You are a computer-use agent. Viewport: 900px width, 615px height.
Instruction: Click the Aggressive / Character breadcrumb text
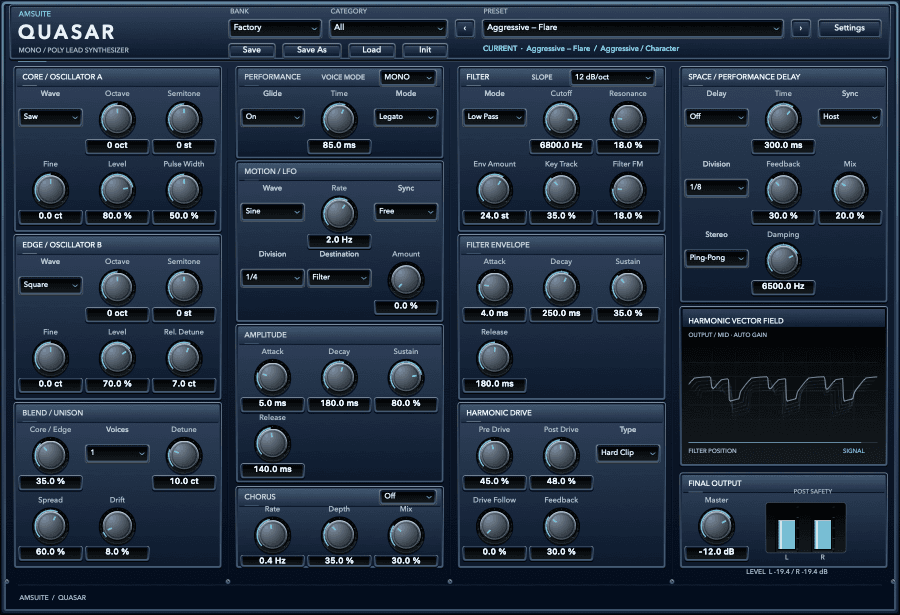pos(639,49)
